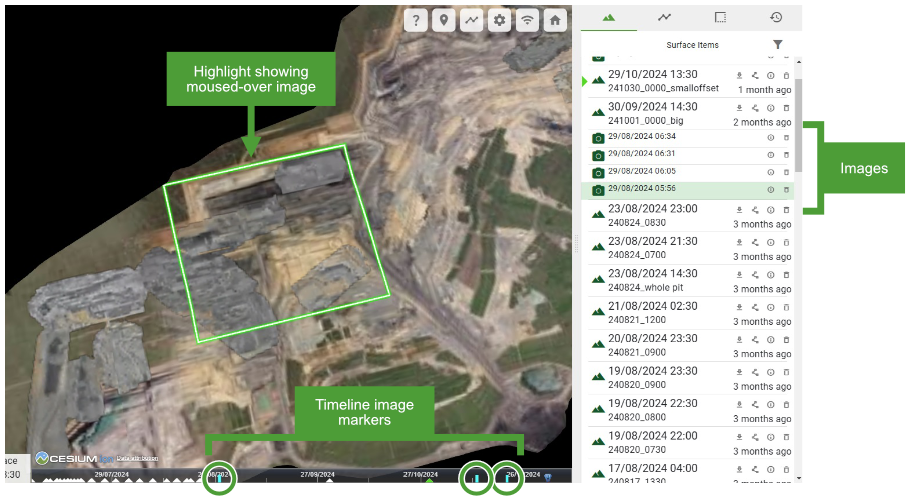Show info for 30/09/2024 14:30 surface
This screenshot has width=910, height=500.
(x=771, y=108)
